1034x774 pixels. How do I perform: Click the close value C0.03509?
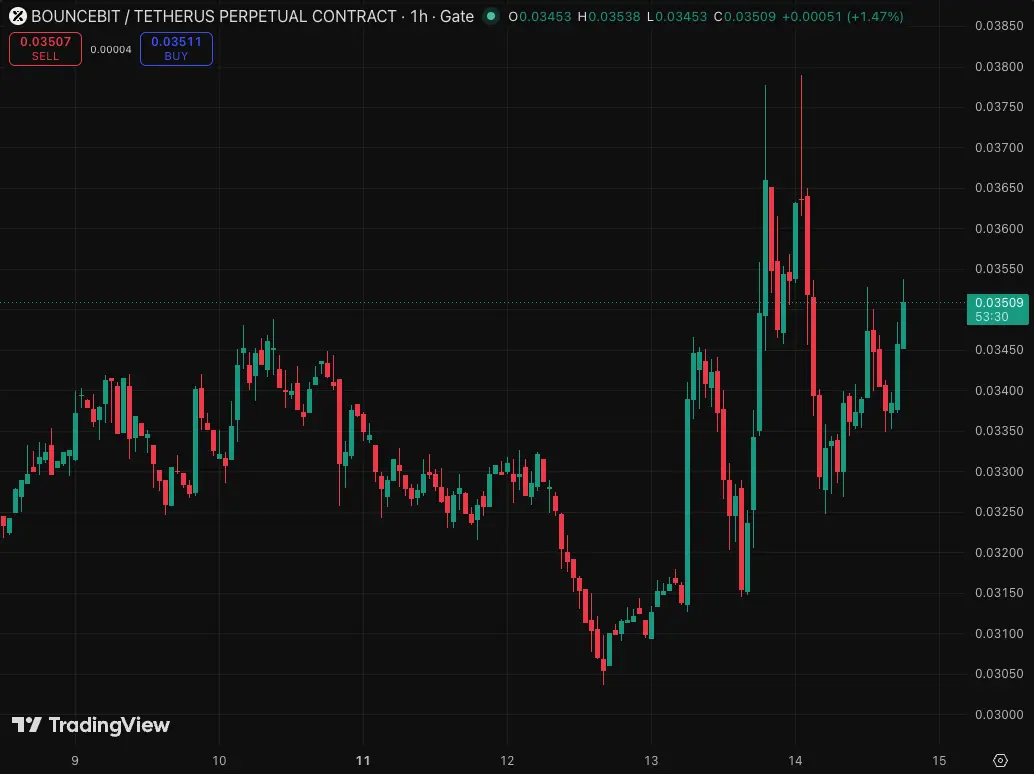pos(745,16)
